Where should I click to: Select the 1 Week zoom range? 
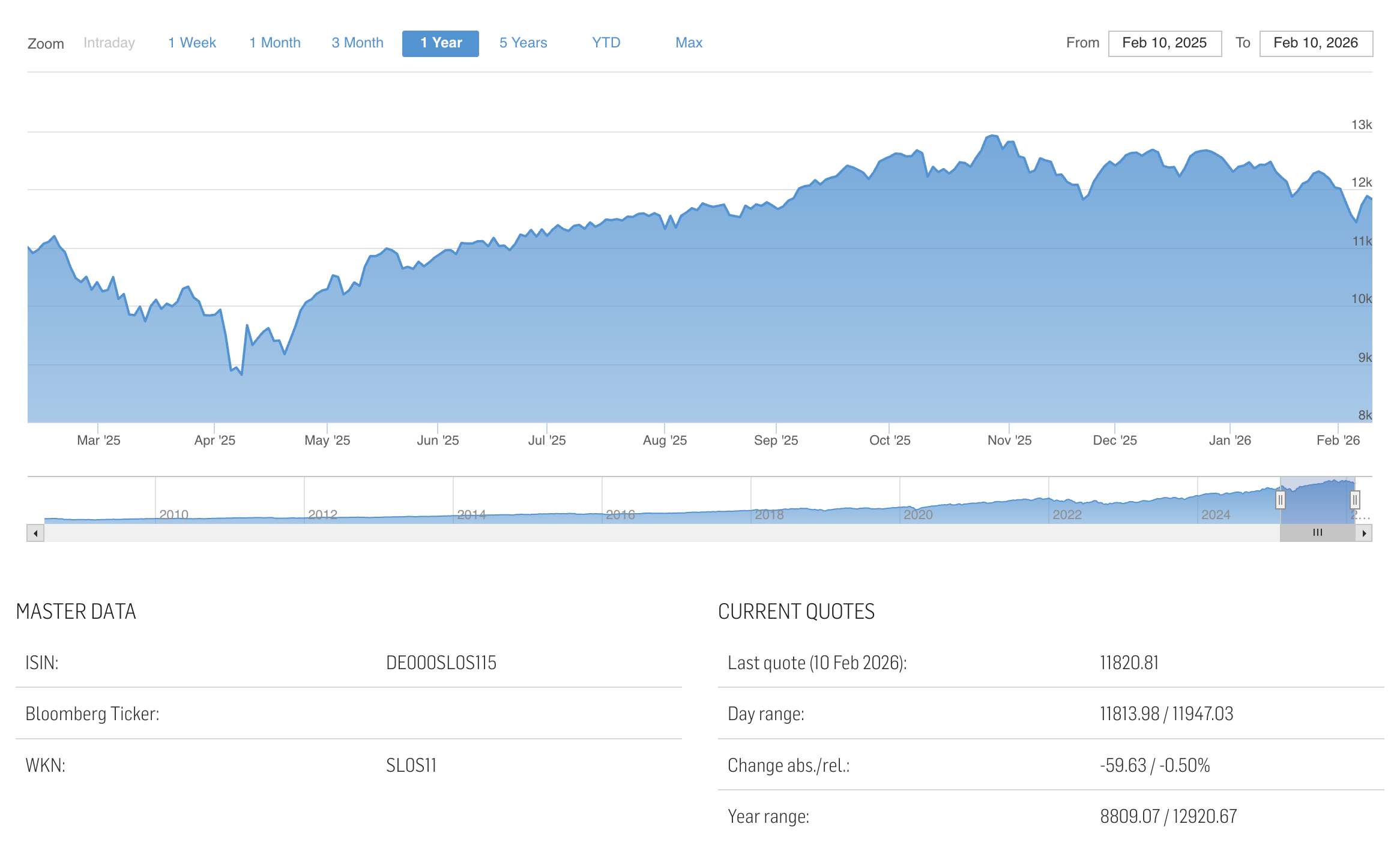[x=192, y=43]
